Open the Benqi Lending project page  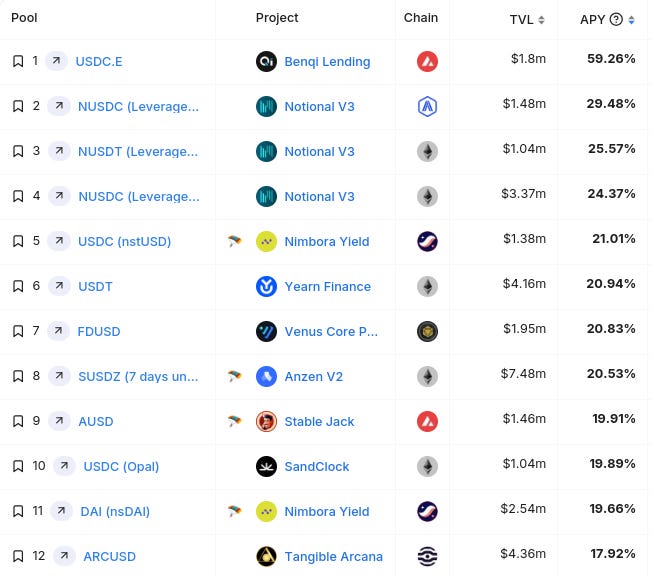327,61
